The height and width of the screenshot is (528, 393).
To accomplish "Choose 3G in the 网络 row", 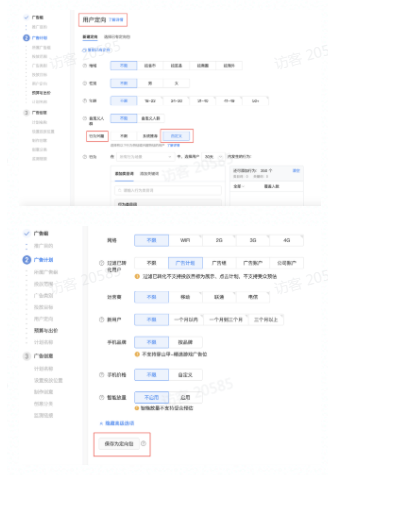I will coord(253,240).
